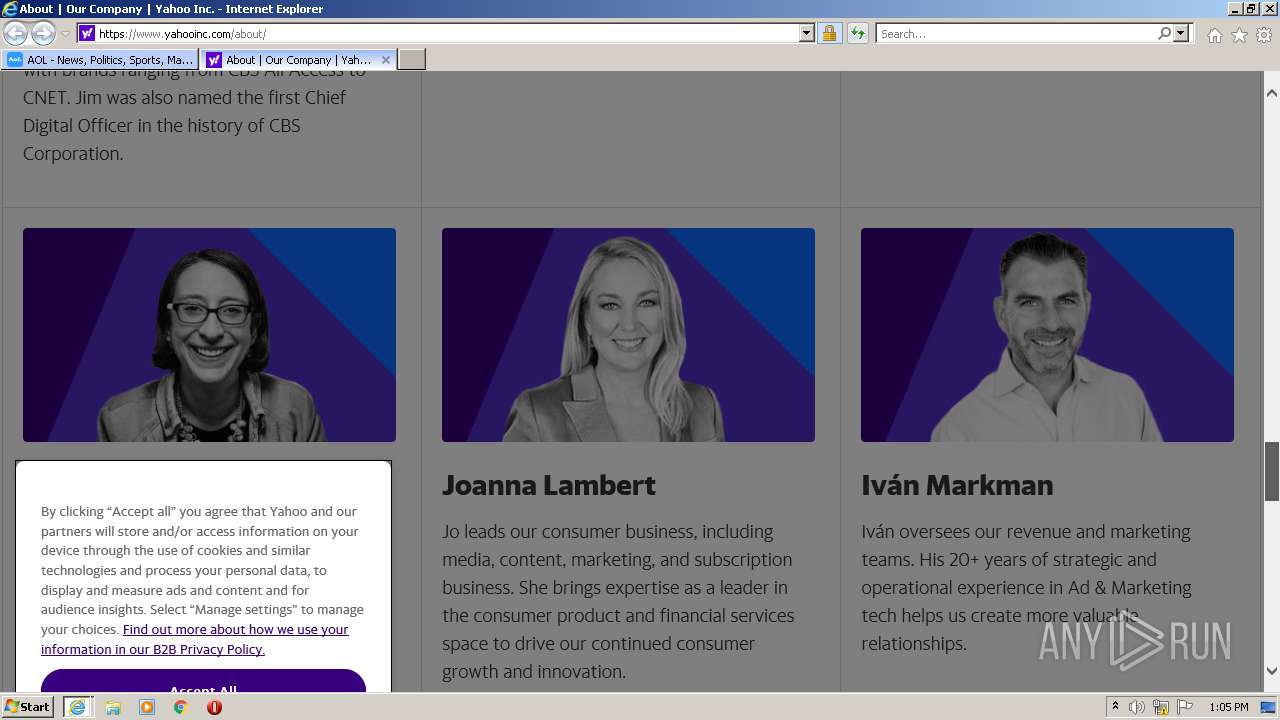1280x720 pixels.
Task: Click the Yahoo favicon in address bar
Action: pos(87,33)
